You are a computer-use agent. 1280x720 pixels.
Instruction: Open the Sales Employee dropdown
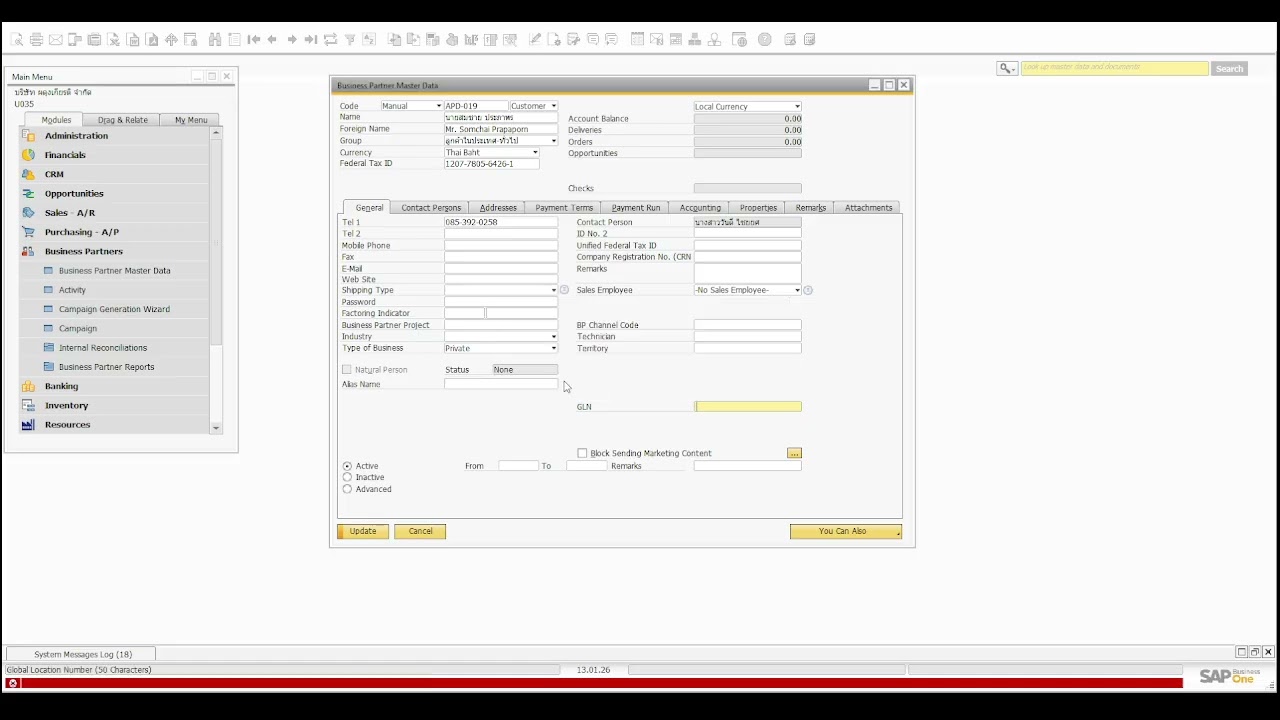(797, 290)
